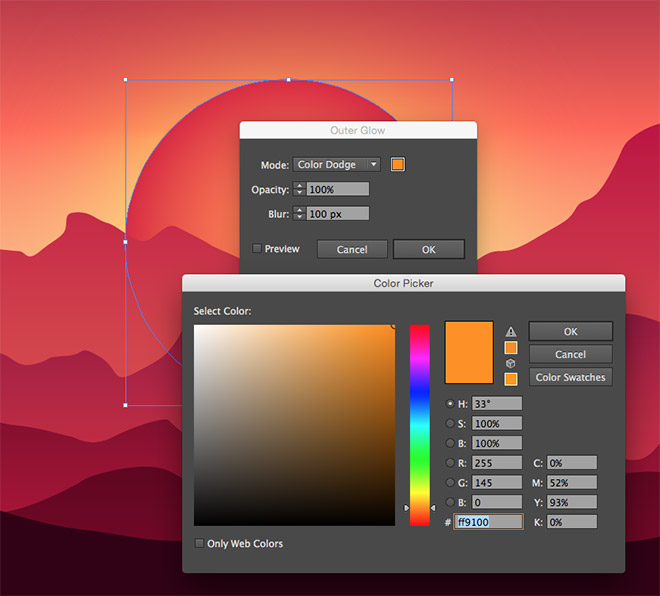Click the Blur stepper arrows

[299, 213]
